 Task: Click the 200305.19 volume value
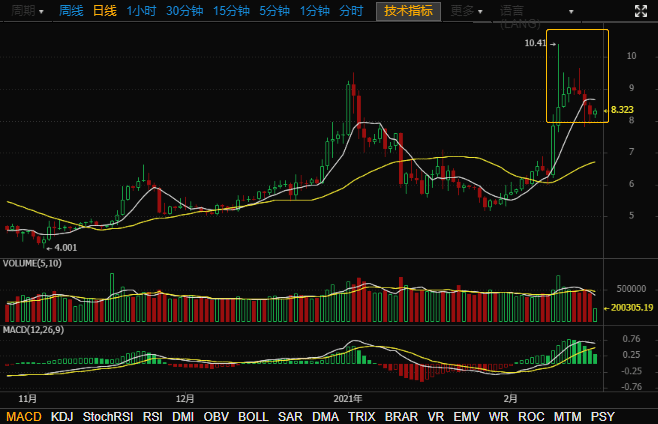(x=632, y=308)
